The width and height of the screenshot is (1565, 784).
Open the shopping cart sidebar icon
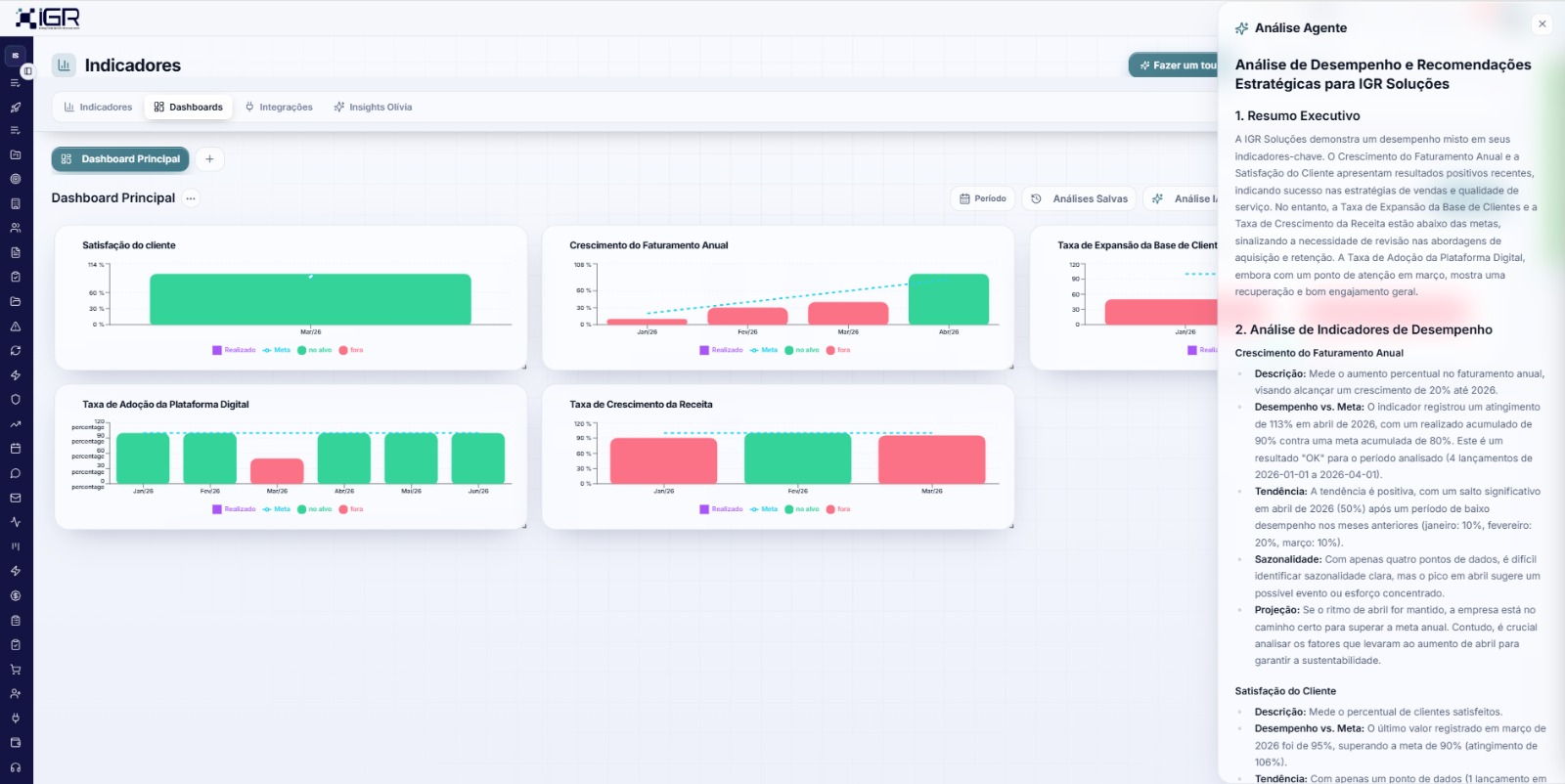[16, 670]
